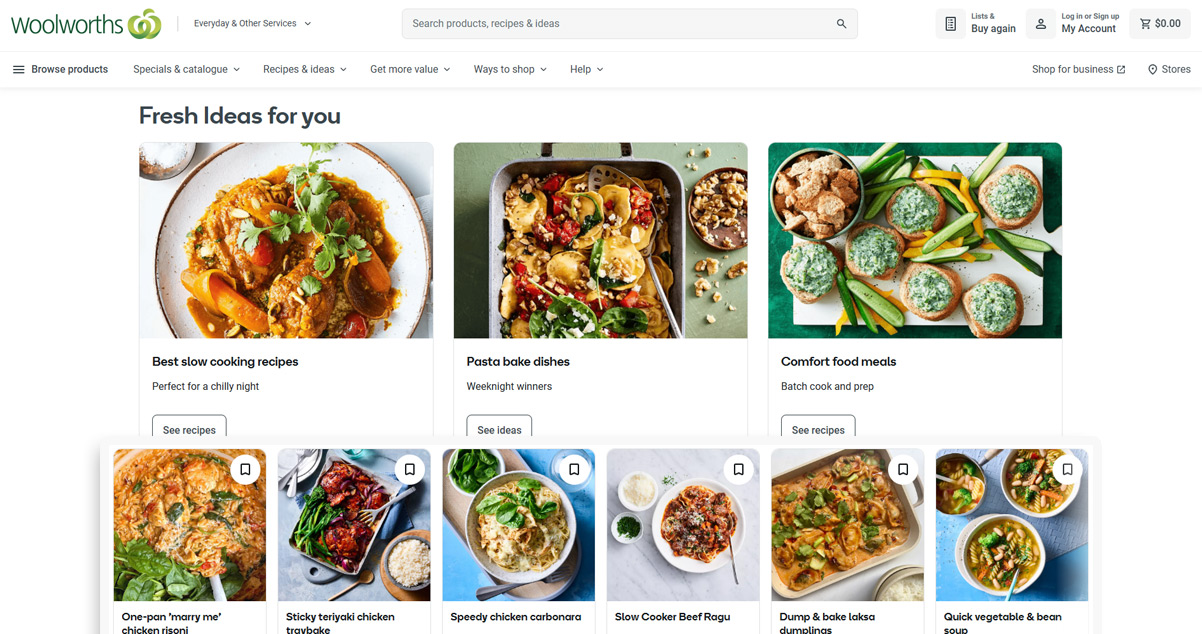1202x634 pixels.
Task: Expand Specials & catalogue menu
Action: (186, 69)
